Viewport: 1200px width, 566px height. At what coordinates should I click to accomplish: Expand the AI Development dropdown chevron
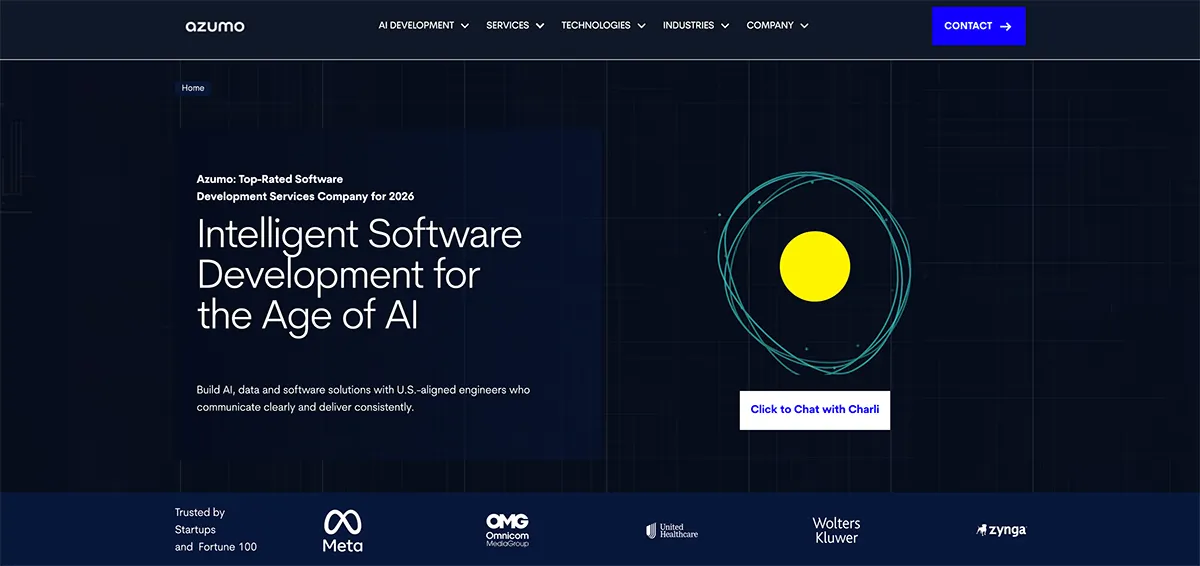pos(464,26)
